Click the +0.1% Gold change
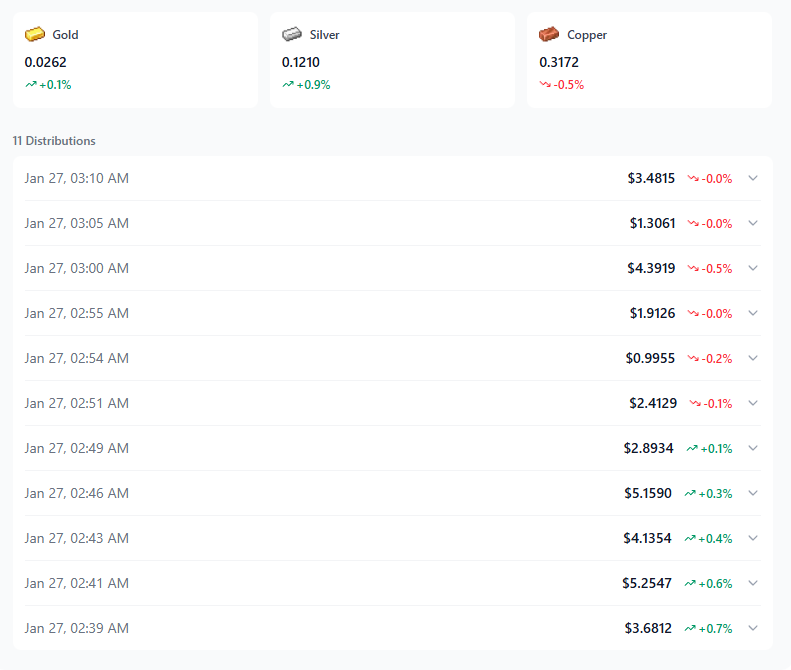The image size is (791, 670). 55,85
